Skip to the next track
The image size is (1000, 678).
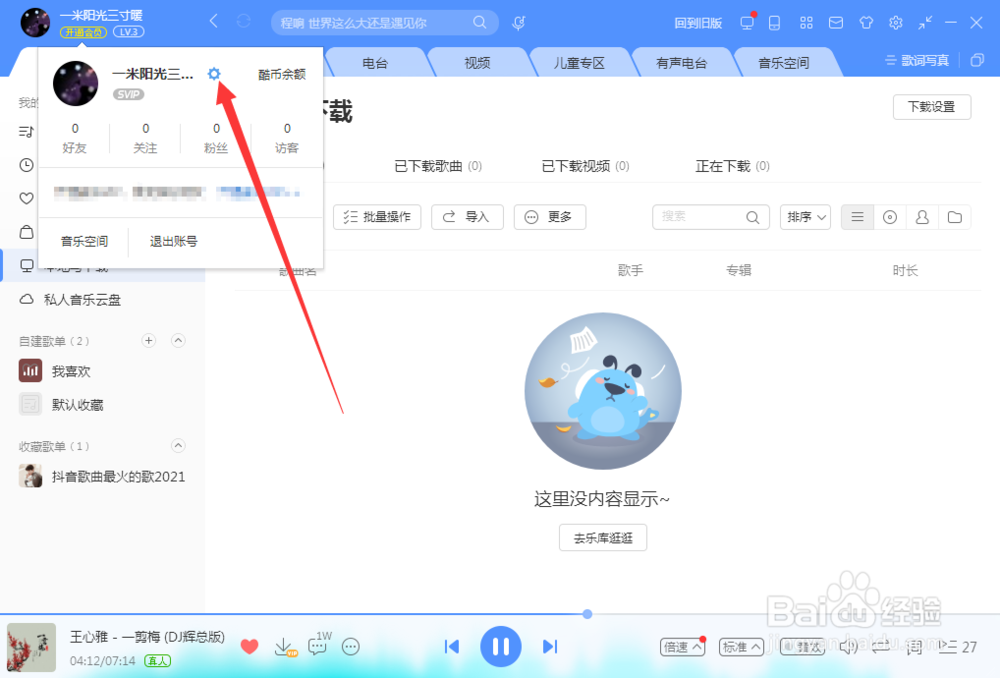point(550,647)
